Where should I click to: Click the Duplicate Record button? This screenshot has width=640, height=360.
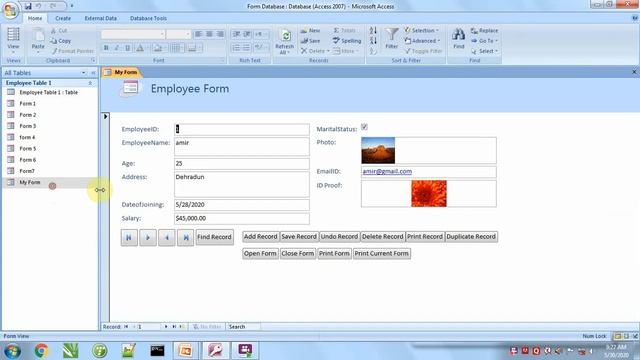point(471,237)
